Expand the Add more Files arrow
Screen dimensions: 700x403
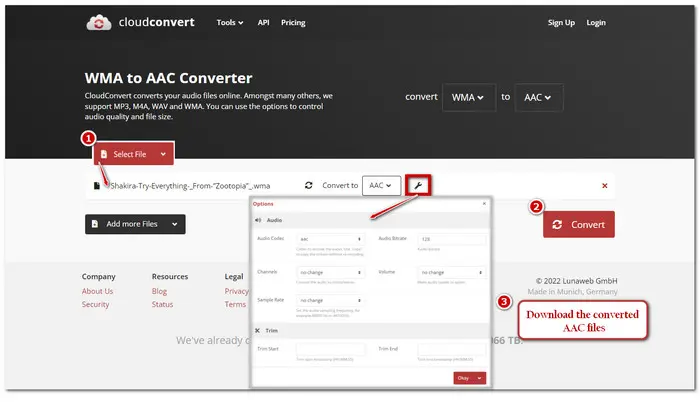[175, 224]
